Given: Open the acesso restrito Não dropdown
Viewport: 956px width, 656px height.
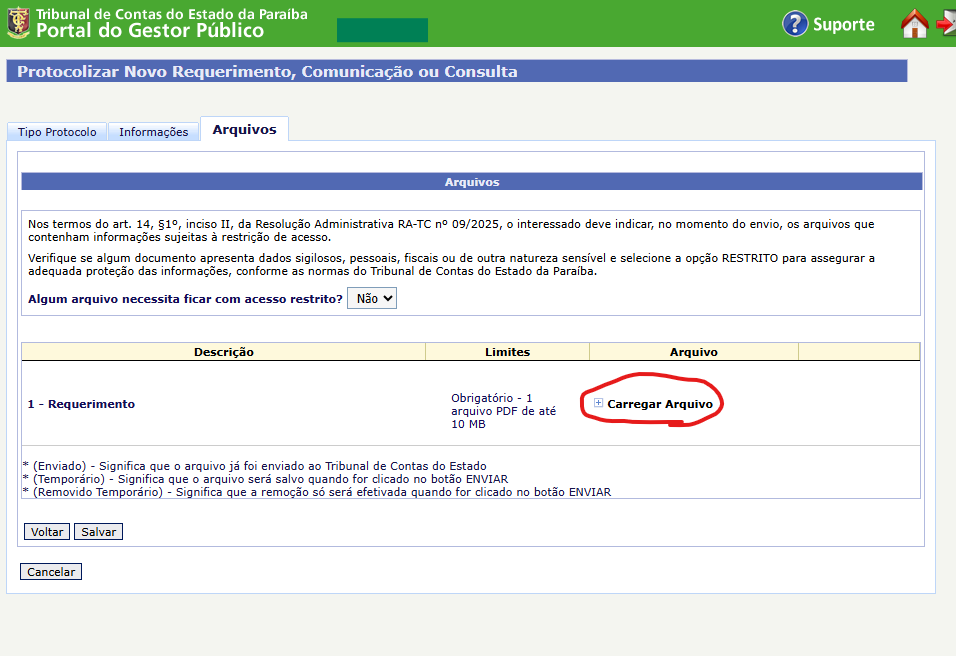Looking at the screenshot, I should tap(372, 298).
